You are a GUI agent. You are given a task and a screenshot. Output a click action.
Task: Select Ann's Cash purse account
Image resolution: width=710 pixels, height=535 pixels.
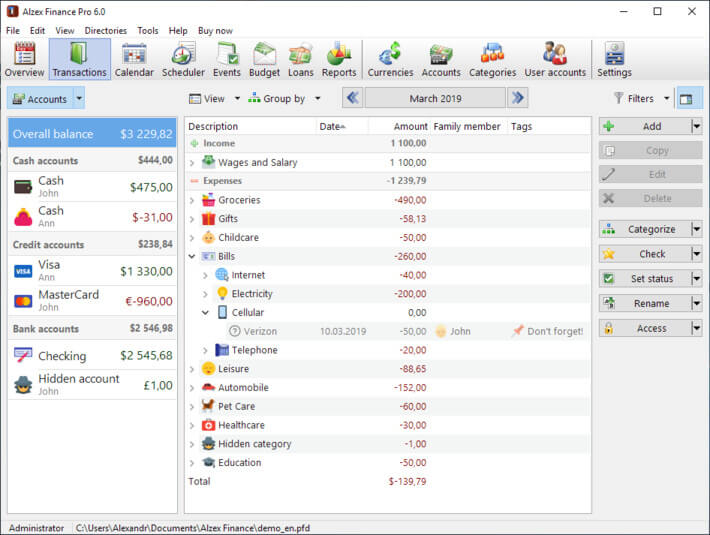(92, 216)
